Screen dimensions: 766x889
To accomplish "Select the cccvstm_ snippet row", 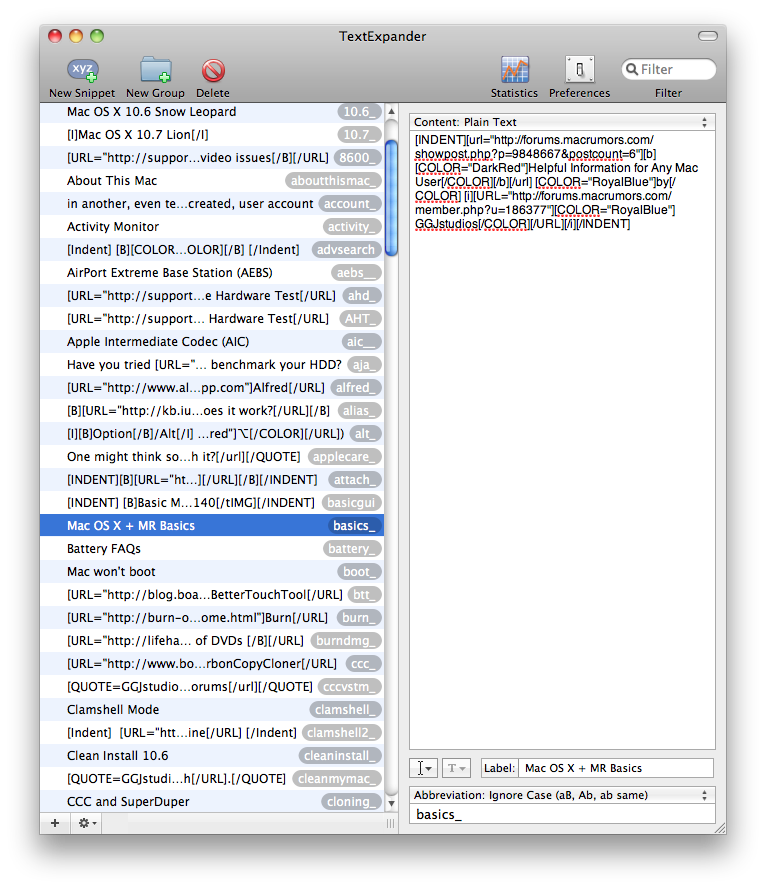I will 211,687.
